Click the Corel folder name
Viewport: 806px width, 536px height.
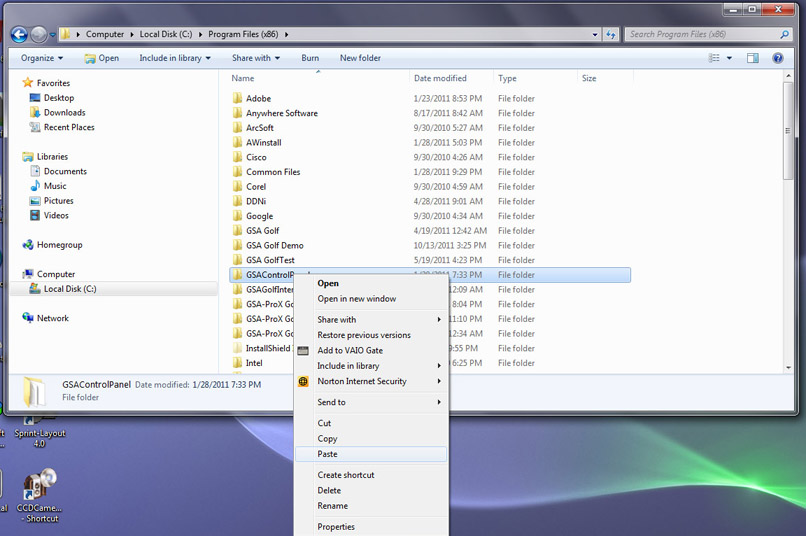point(255,187)
